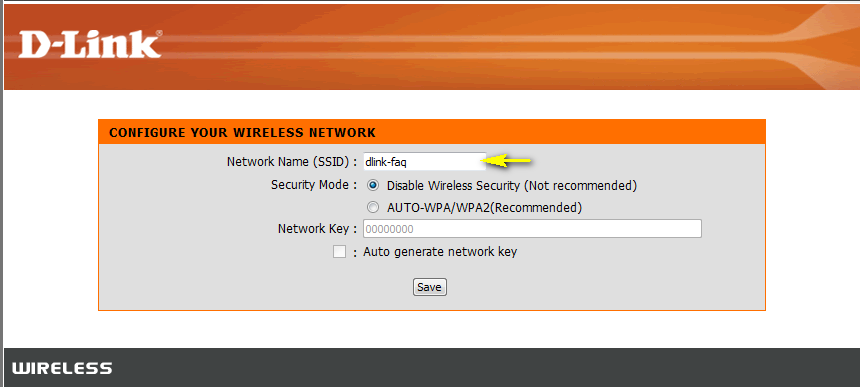Click the yellow arrow pointing at SSID
The width and height of the screenshot is (861, 387).
point(506,161)
